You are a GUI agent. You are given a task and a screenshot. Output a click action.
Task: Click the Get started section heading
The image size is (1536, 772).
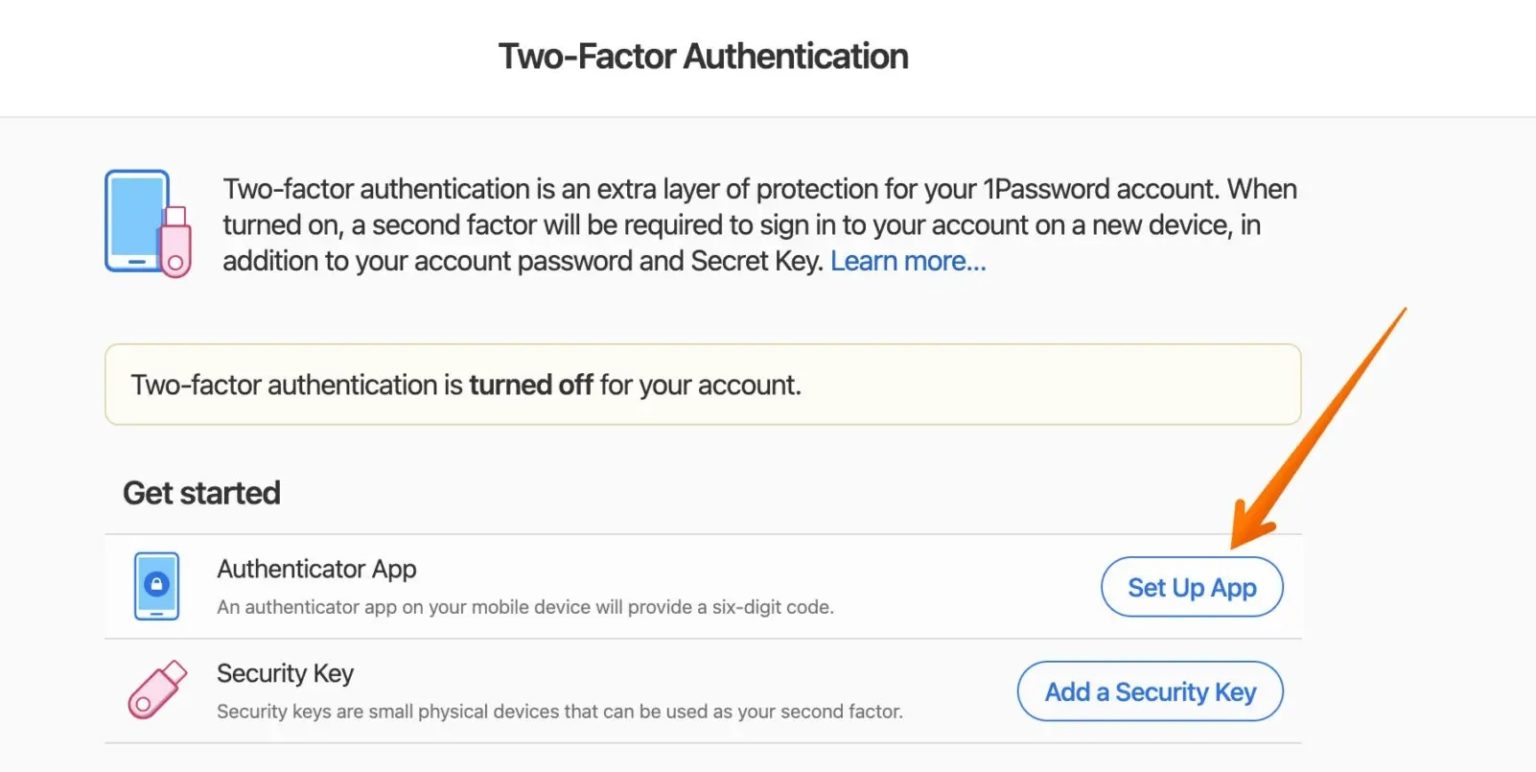coord(201,493)
